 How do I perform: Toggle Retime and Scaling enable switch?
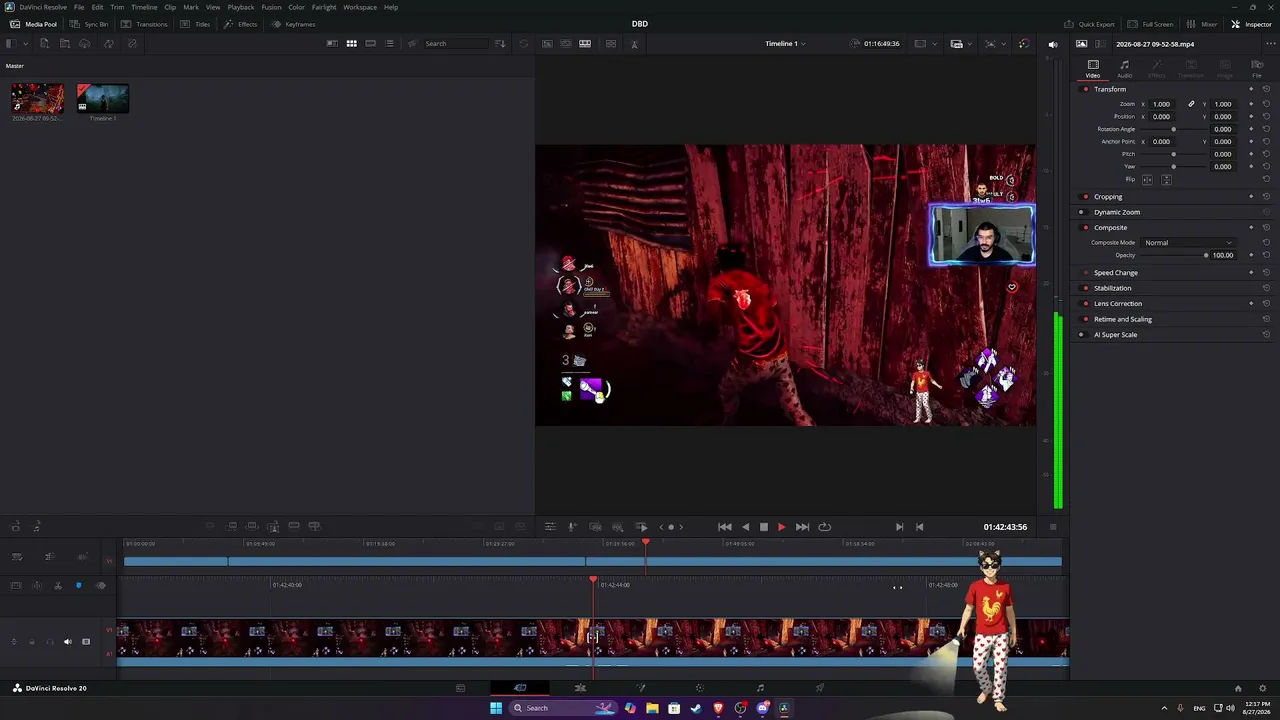(x=1085, y=319)
